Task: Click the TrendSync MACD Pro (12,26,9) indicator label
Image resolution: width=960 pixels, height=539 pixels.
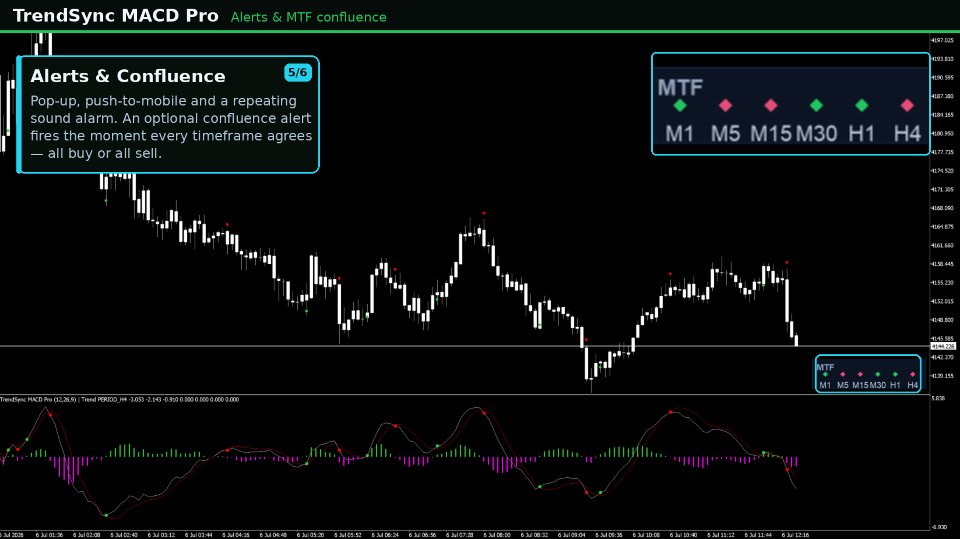Action: coord(38,399)
